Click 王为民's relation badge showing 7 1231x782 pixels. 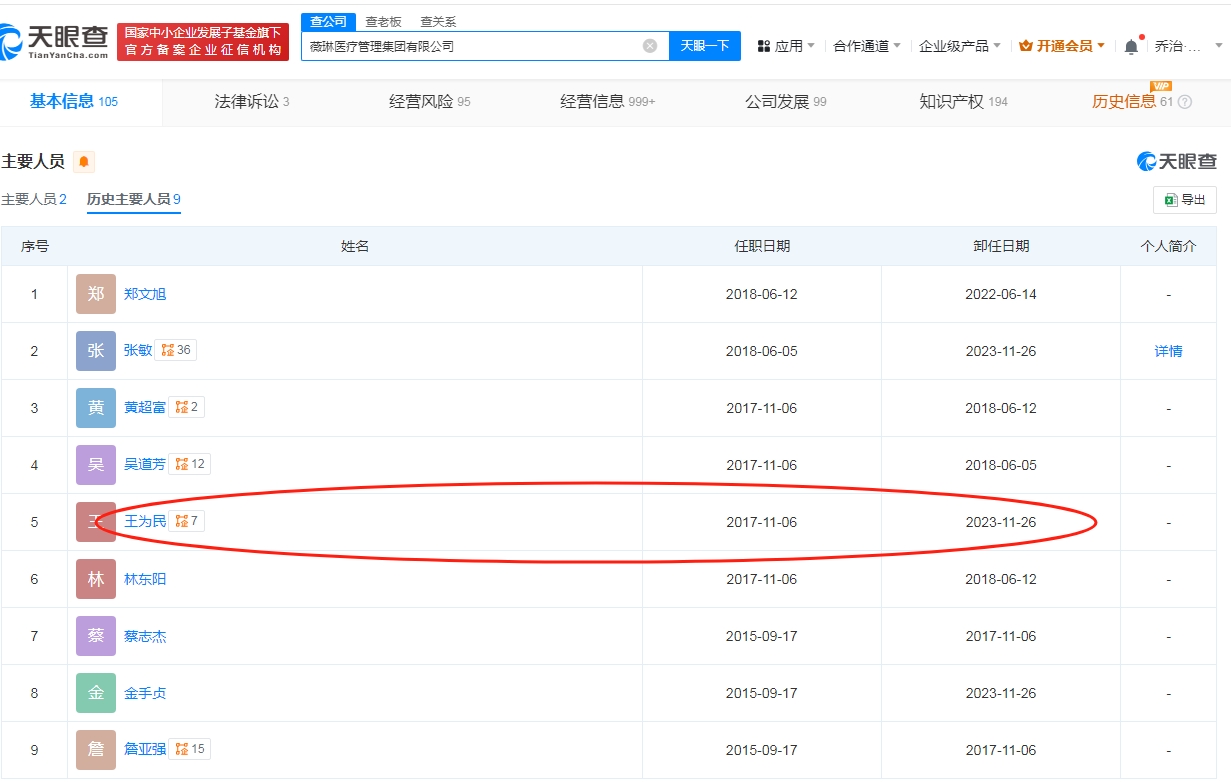187,521
